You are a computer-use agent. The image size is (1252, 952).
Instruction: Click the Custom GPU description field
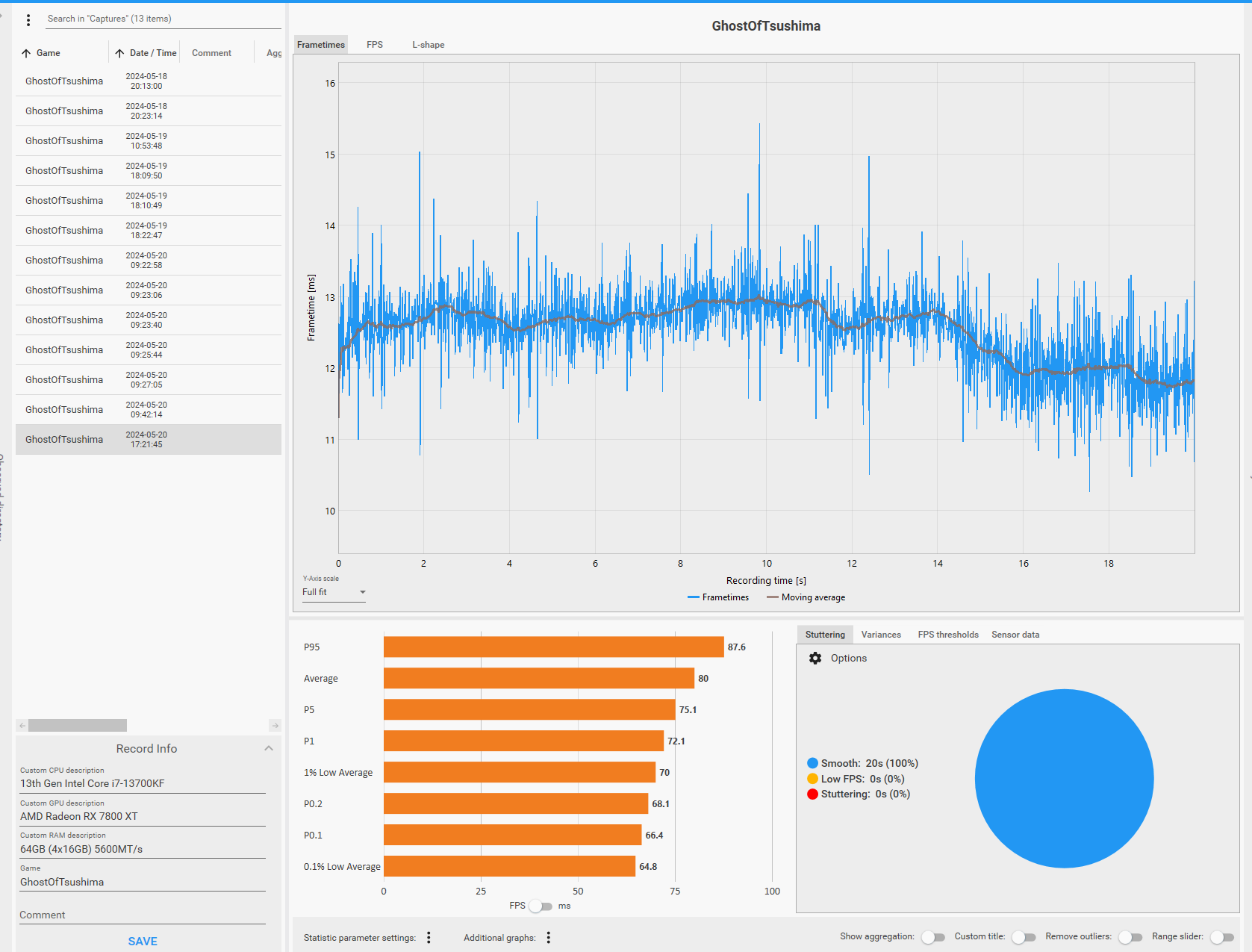(143, 816)
